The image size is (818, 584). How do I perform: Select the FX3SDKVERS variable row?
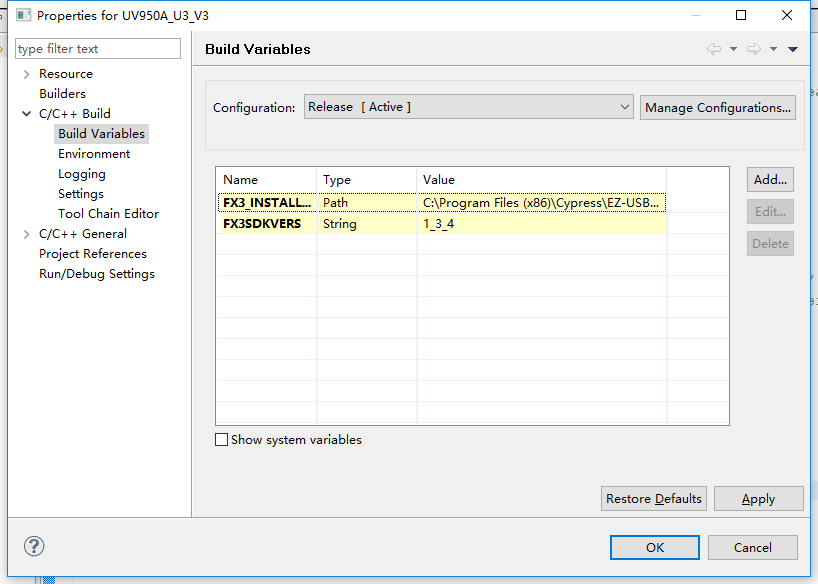click(x=441, y=223)
